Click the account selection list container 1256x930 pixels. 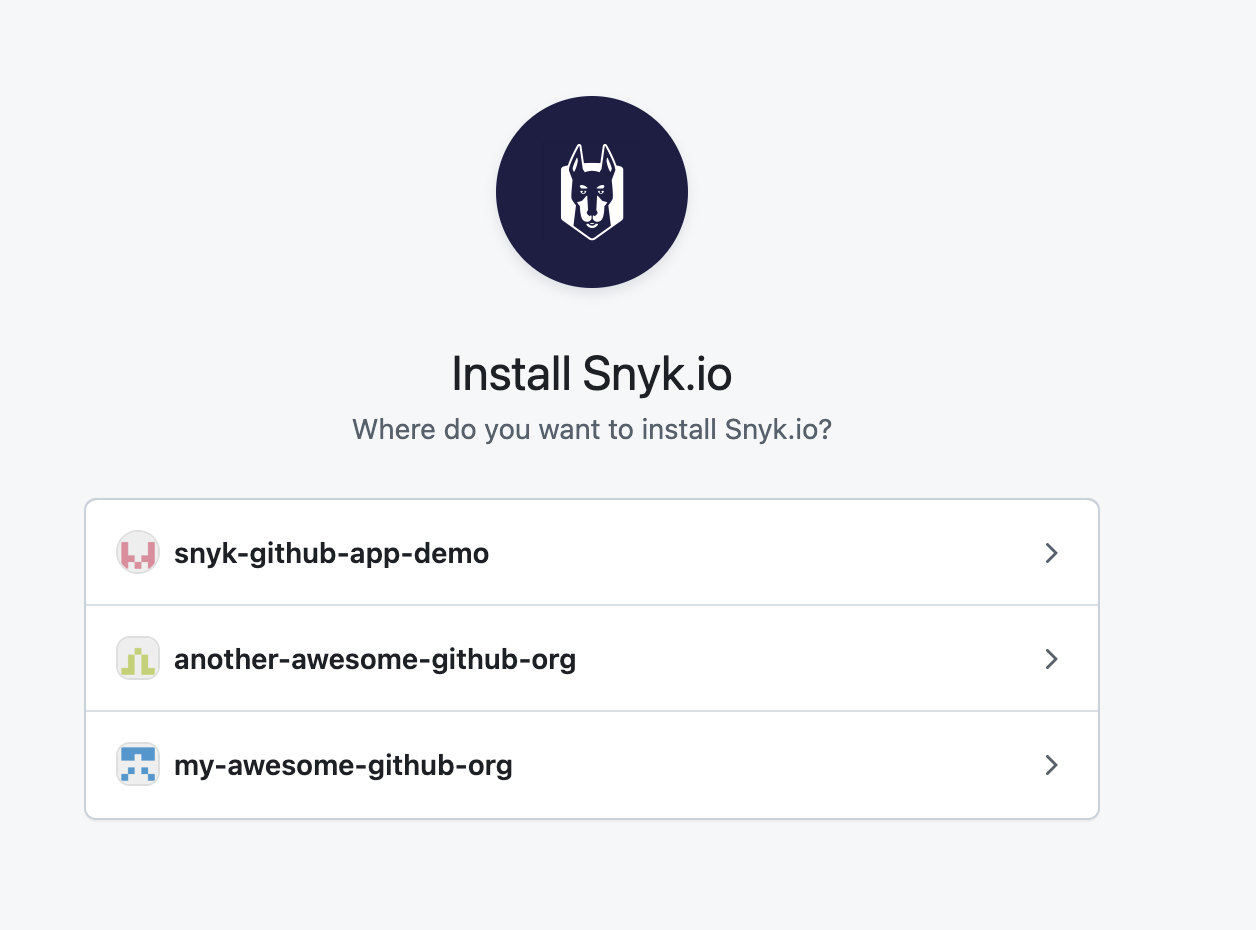[591, 658]
